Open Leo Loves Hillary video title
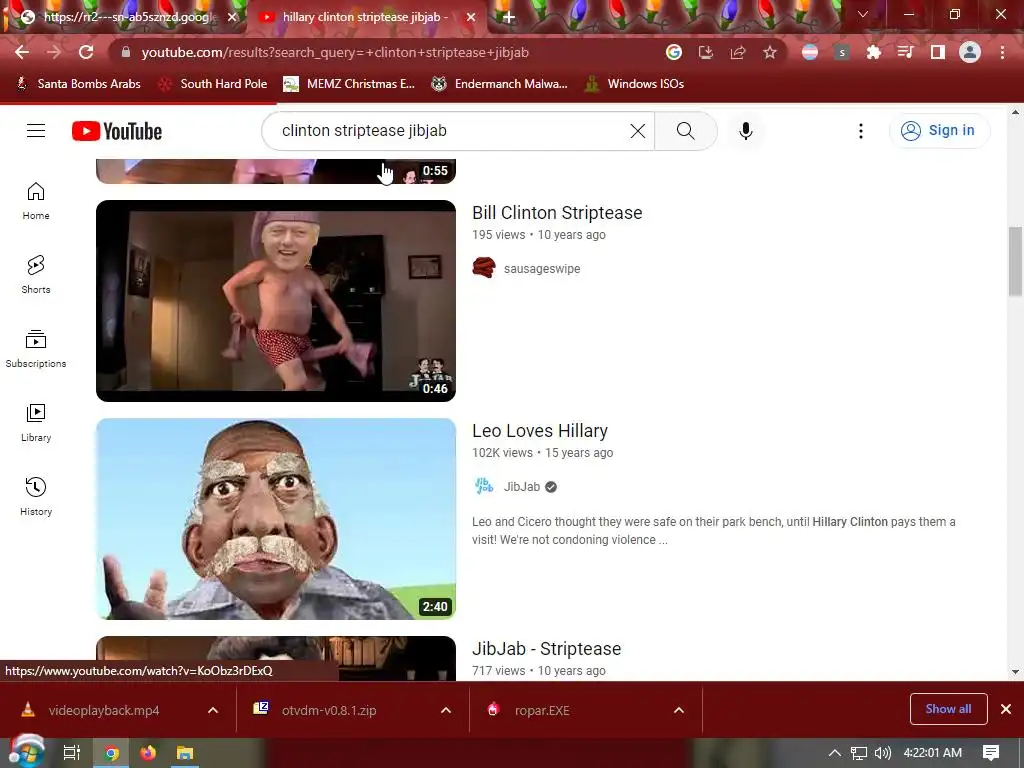The height and width of the screenshot is (768, 1024). point(540,431)
